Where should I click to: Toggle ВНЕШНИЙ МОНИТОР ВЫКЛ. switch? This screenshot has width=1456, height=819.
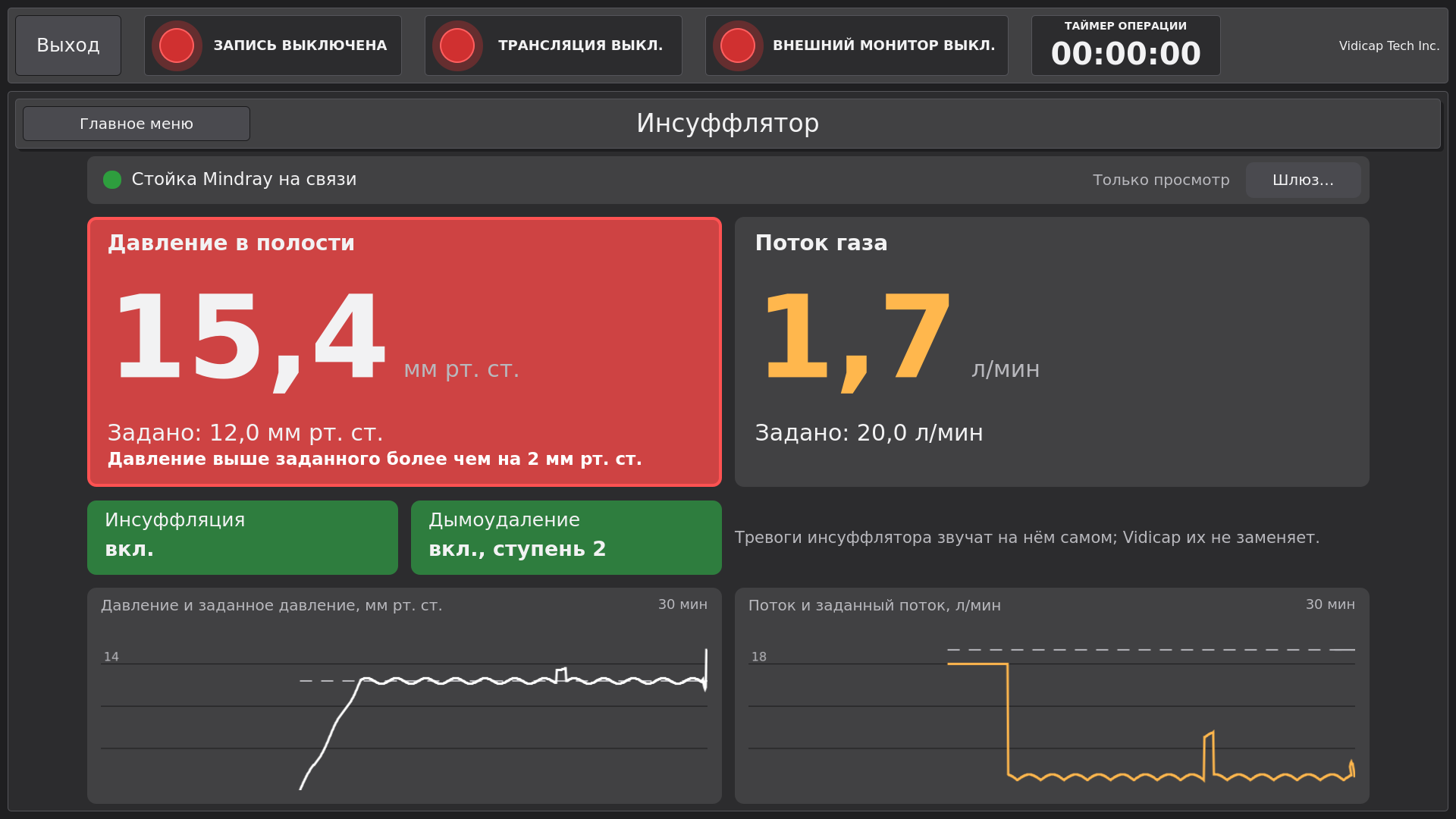point(857,45)
